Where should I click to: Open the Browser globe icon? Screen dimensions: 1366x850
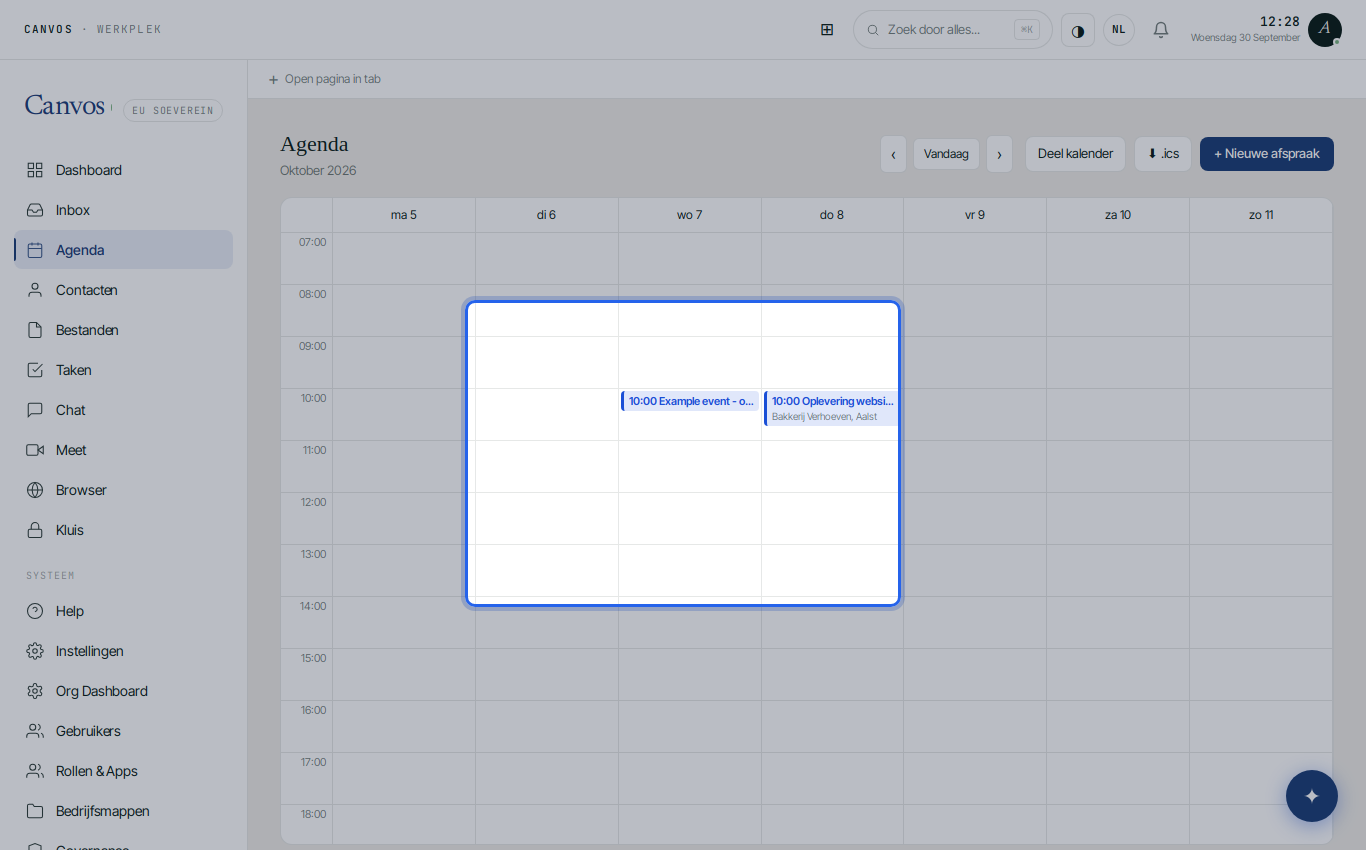click(x=35, y=490)
